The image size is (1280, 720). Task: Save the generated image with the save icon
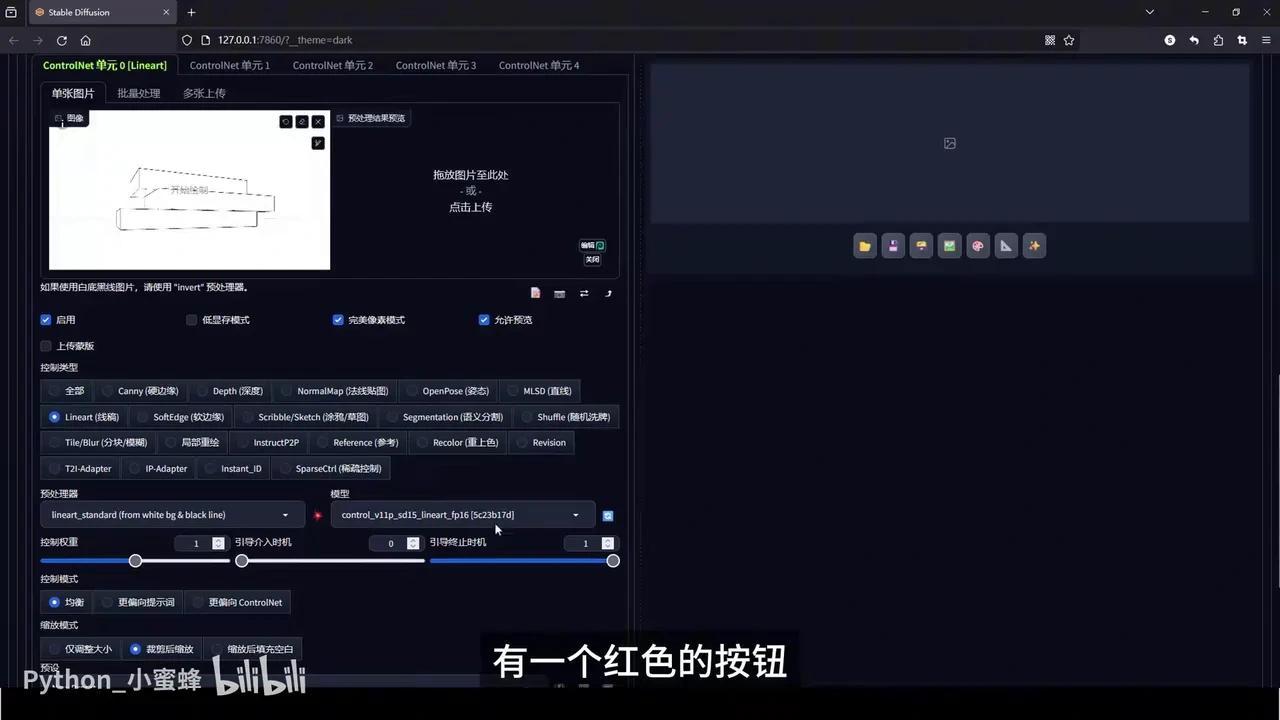click(x=892, y=245)
